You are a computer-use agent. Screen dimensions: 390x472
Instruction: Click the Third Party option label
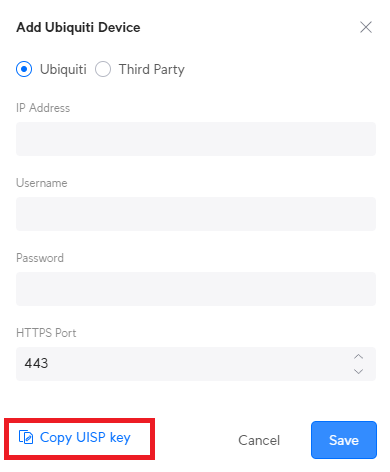click(152, 70)
